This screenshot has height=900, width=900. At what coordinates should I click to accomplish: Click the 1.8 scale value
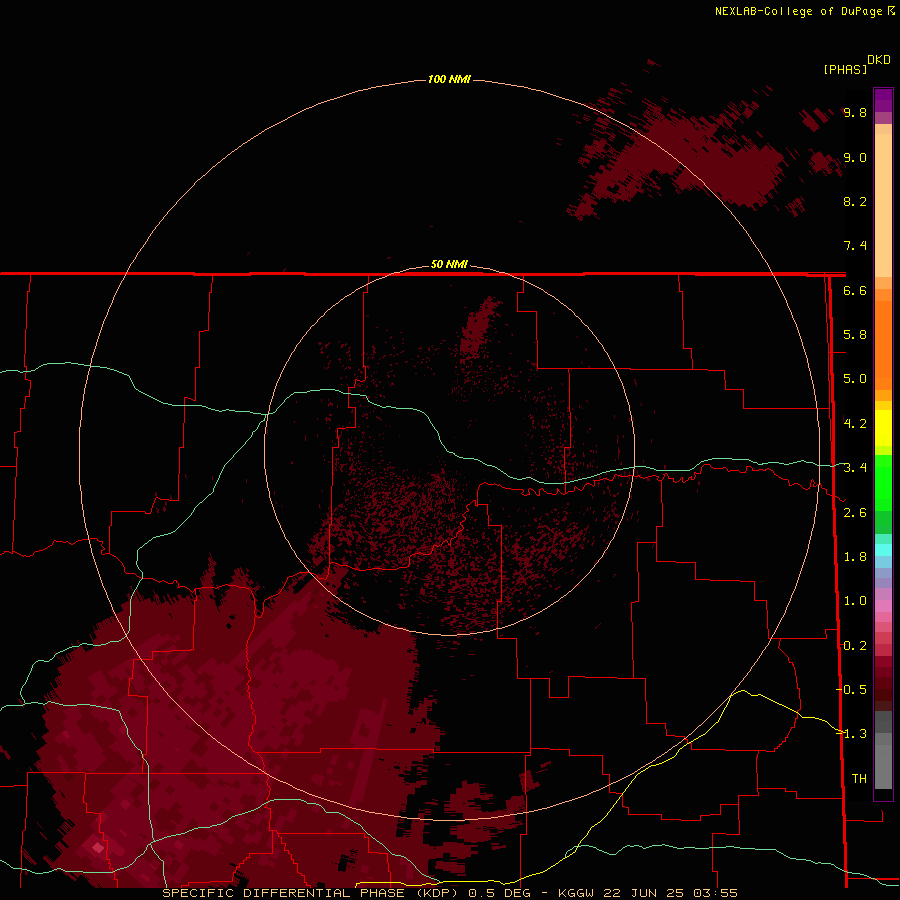click(855, 557)
